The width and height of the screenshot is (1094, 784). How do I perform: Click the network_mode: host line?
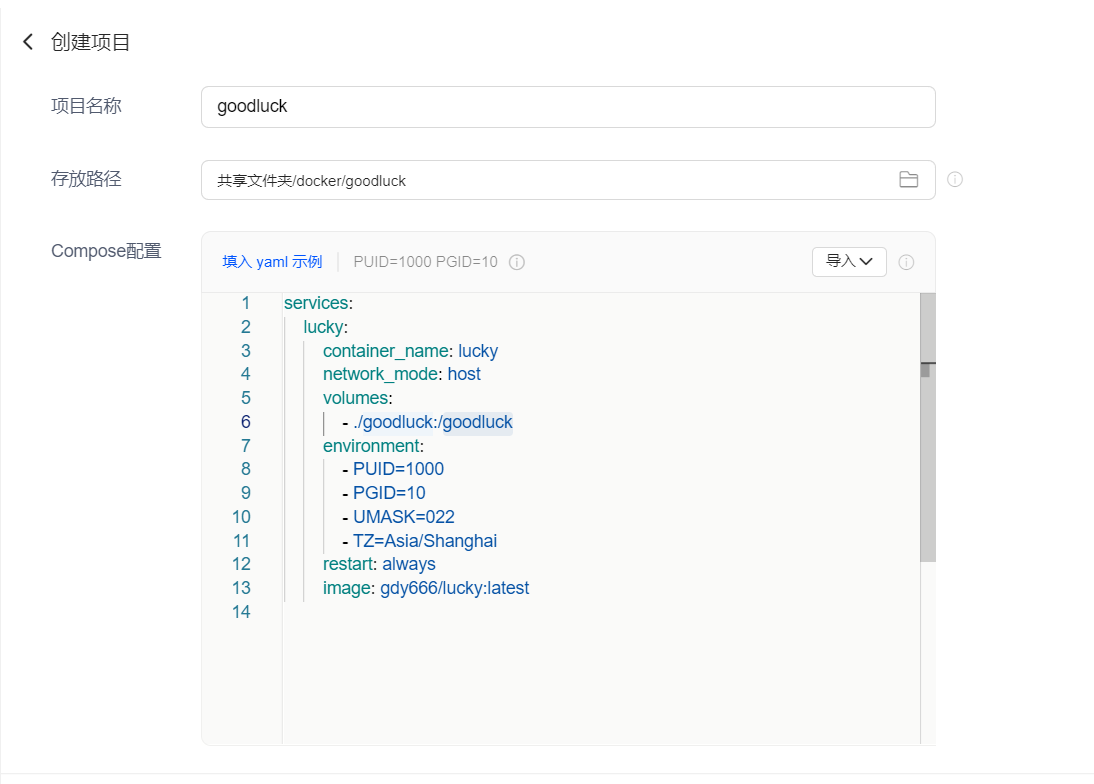click(401, 374)
